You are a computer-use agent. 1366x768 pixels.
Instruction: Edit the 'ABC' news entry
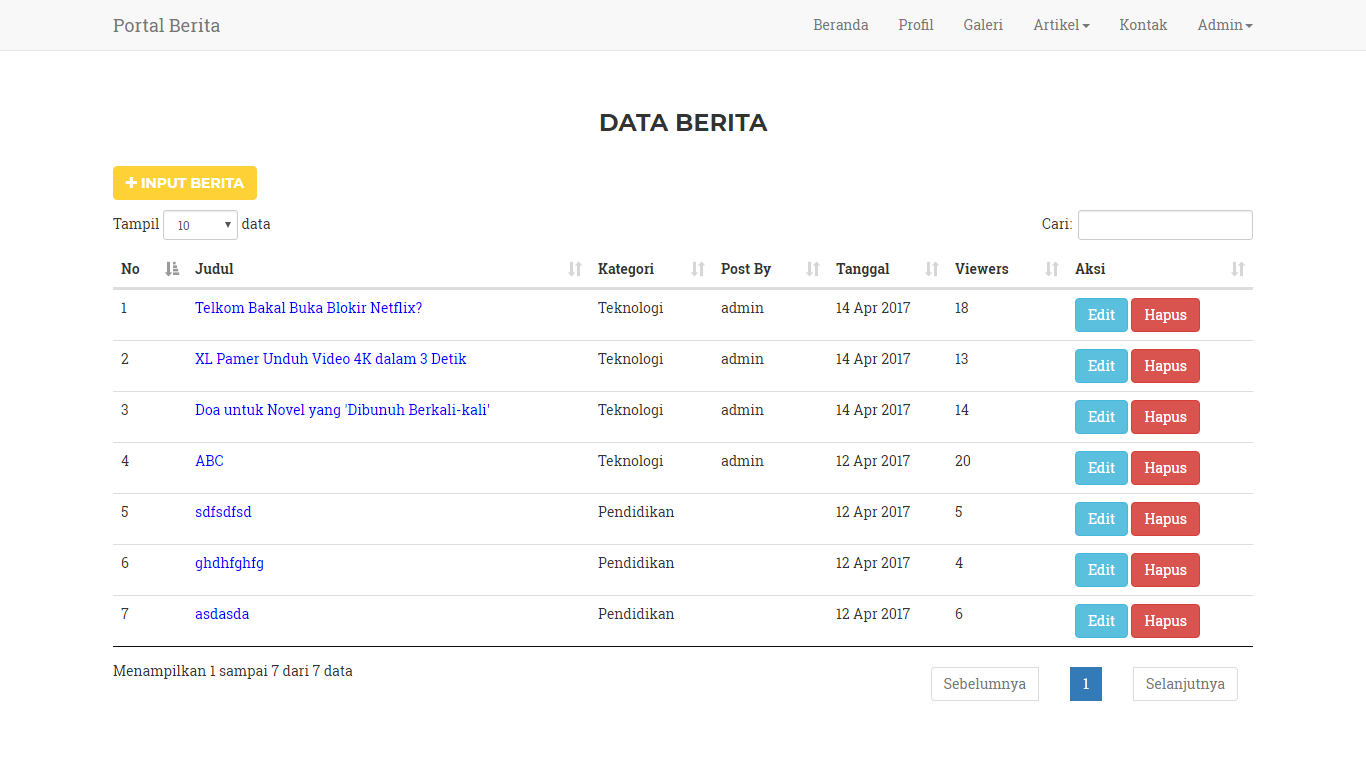tap(1100, 468)
